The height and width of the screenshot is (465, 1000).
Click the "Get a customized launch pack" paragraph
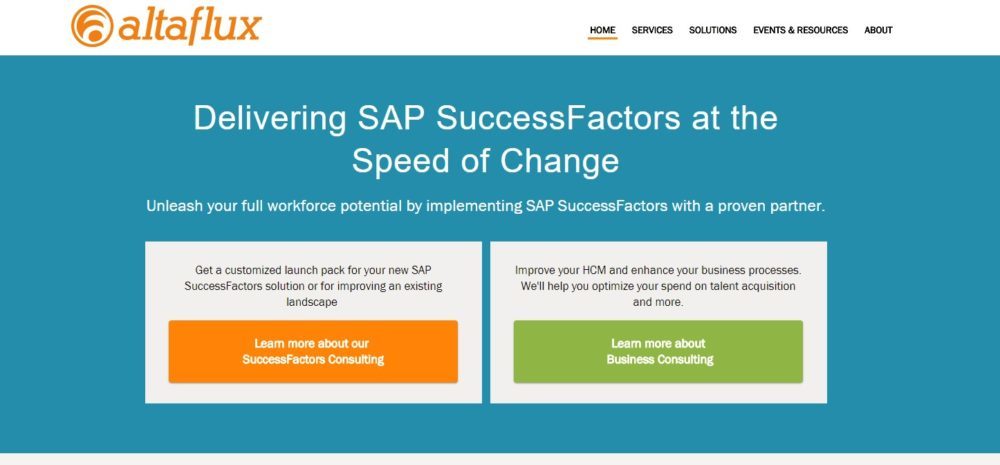[313, 286]
